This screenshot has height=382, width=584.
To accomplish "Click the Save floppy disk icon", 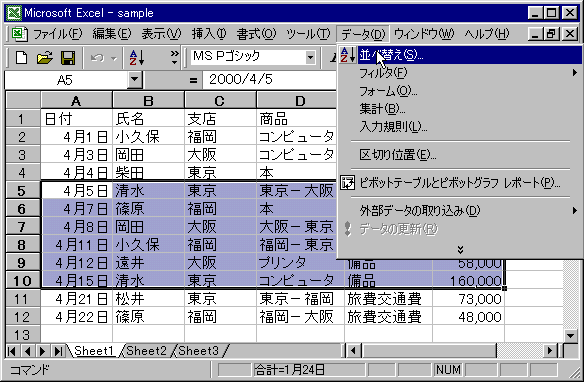I will tap(68, 58).
